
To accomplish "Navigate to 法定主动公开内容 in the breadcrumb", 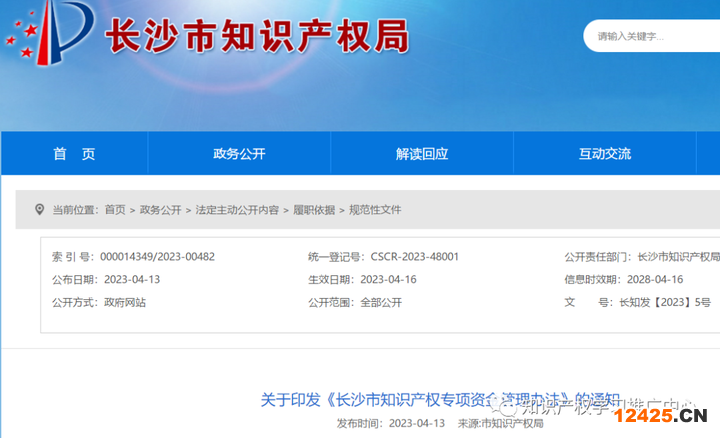I will (237, 210).
